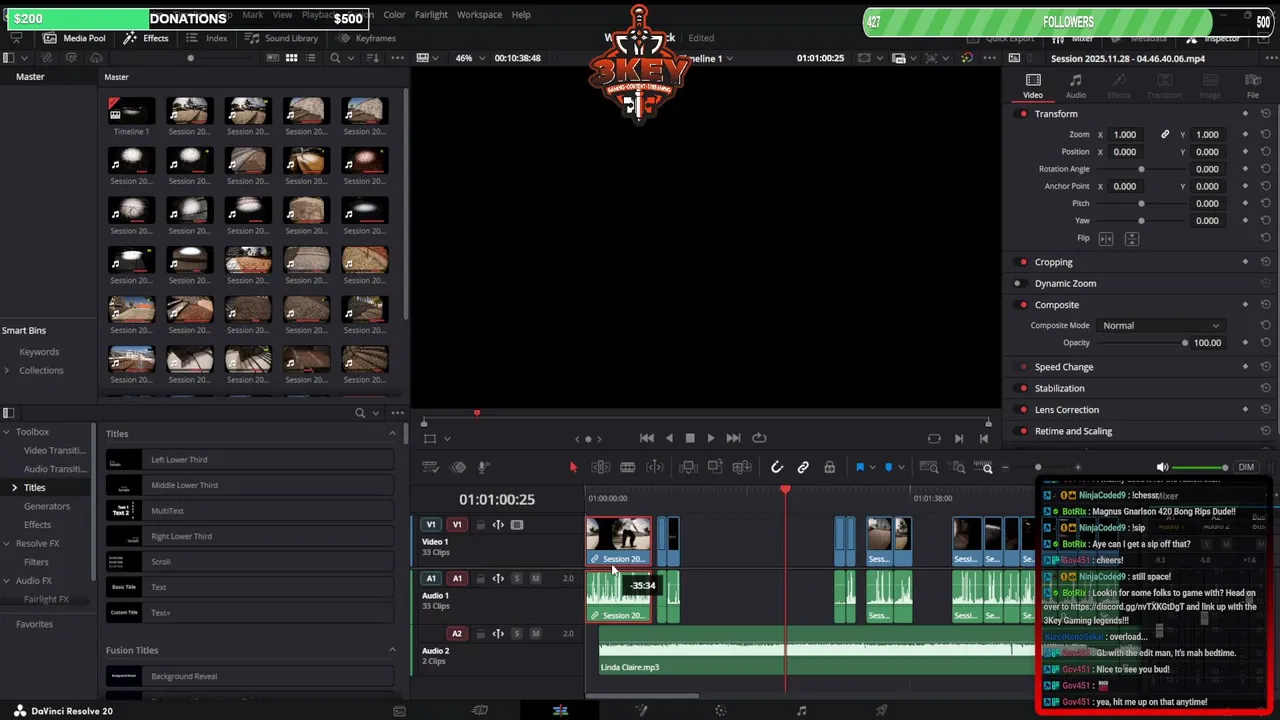Add a blue Flag to the clip

pyautogui.click(x=860, y=468)
